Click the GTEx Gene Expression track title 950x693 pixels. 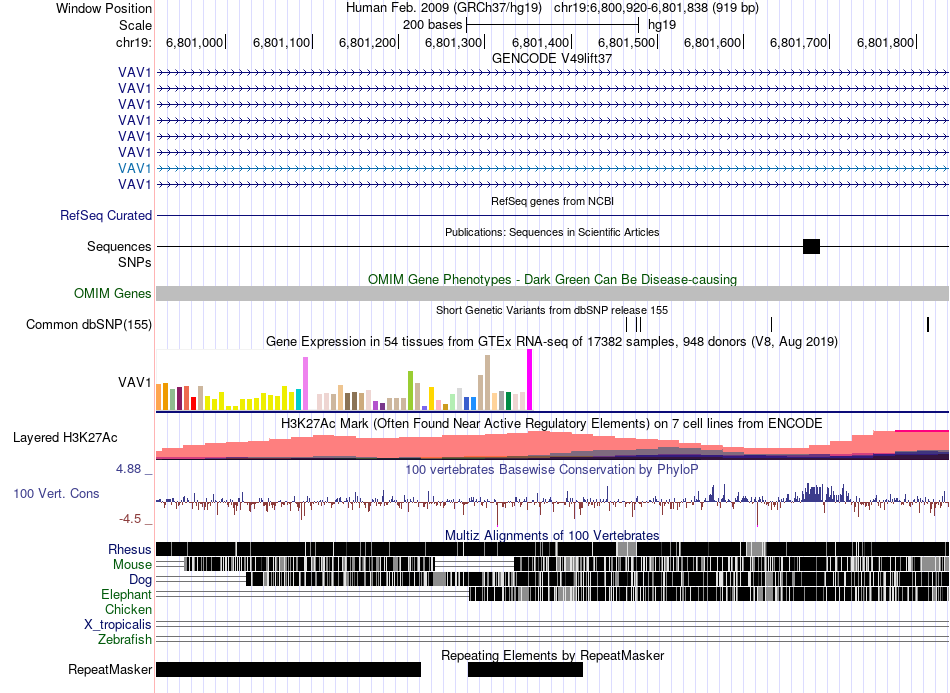point(552,342)
